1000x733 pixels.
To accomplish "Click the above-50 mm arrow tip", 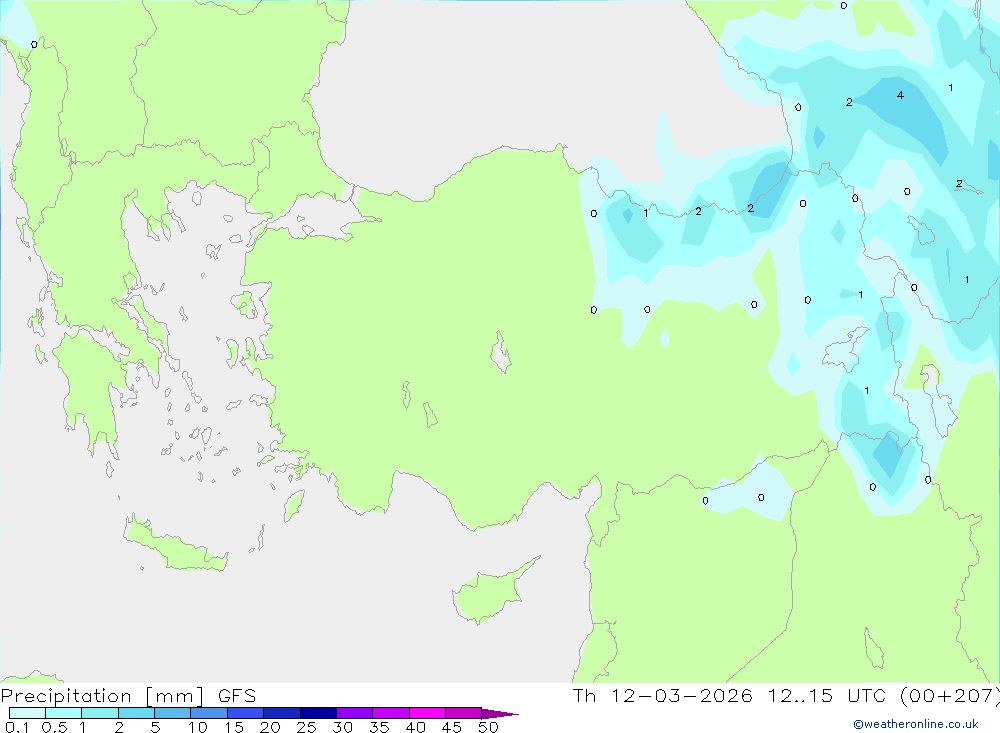I will point(500,713).
